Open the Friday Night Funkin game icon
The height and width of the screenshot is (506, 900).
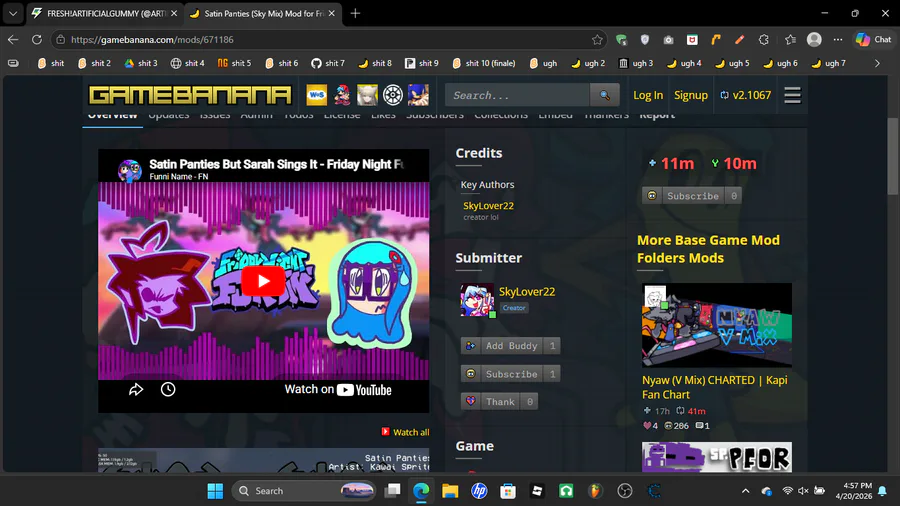(342, 95)
